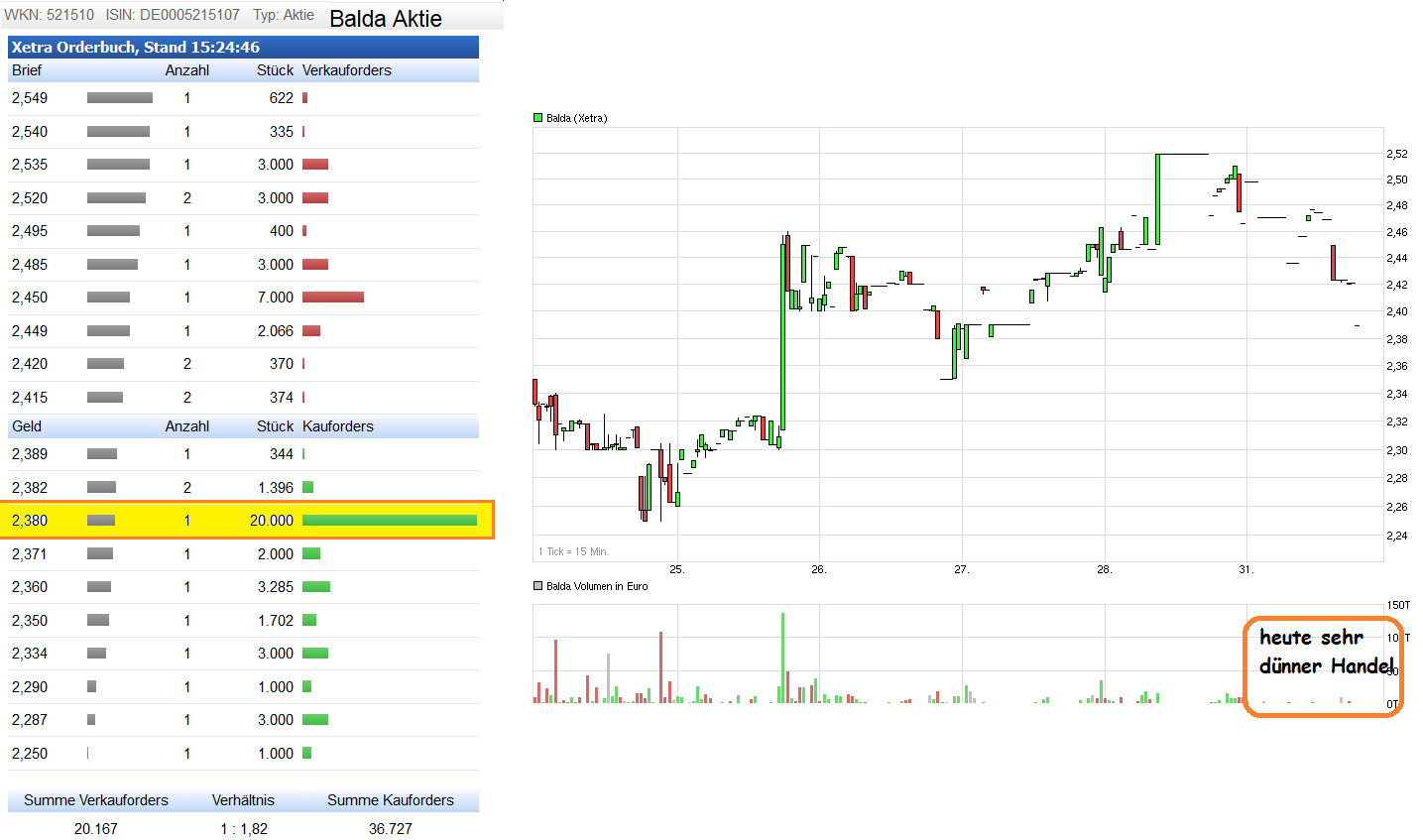Click the 'Brief' column header
This screenshot has height=840, width=1423.
click(x=27, y=70)
